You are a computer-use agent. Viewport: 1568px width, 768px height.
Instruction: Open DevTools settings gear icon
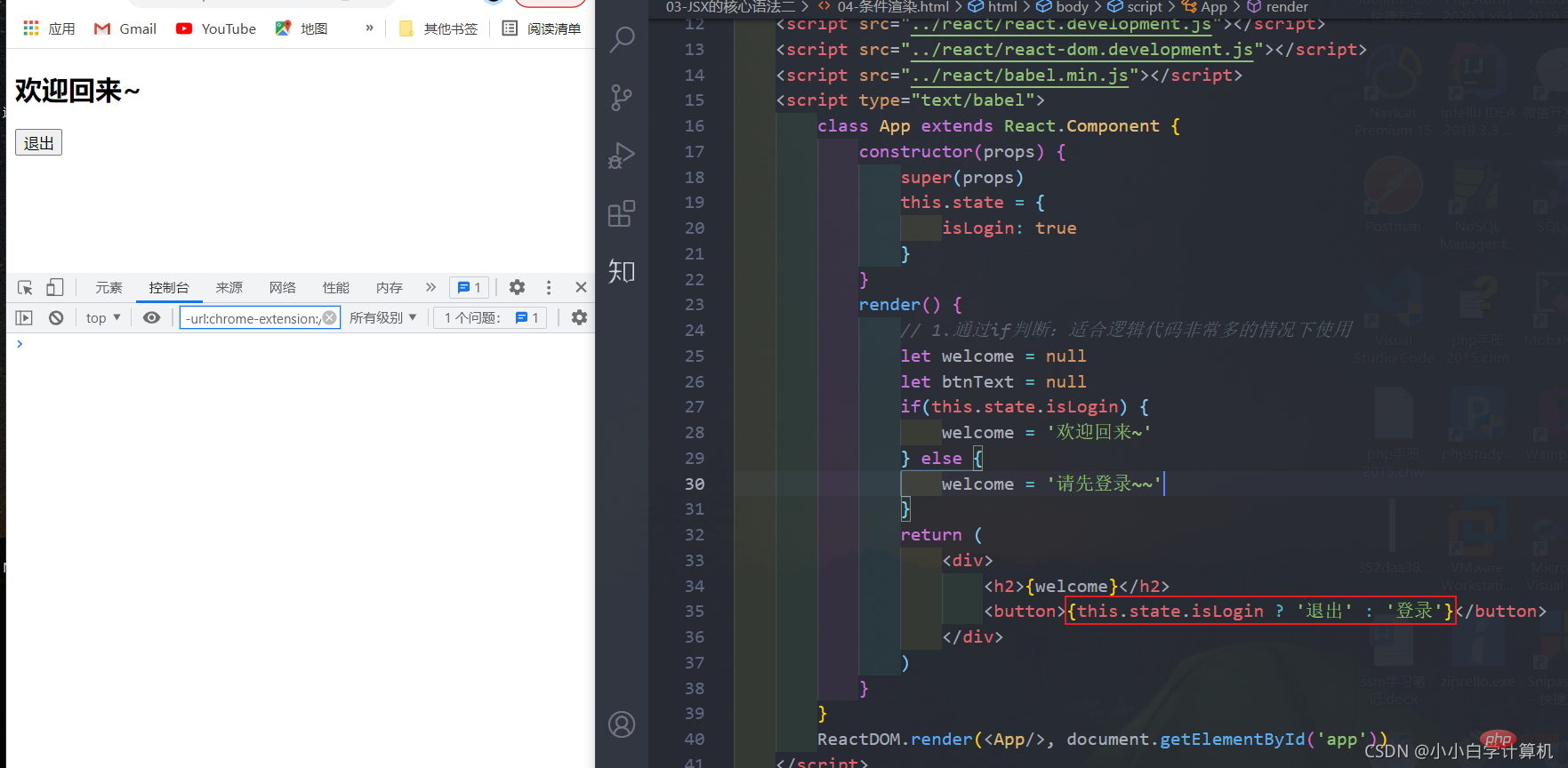coord(517,287)
